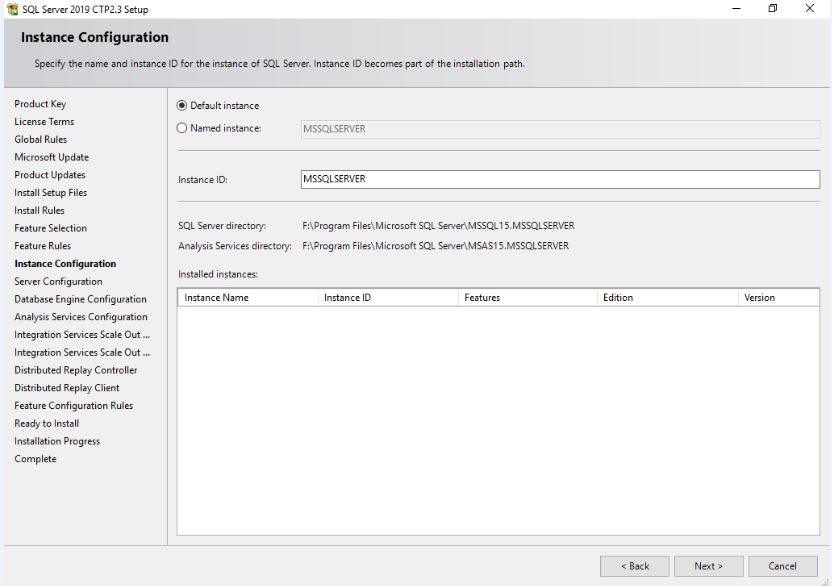Screen dimensions: 832x586
Task: Click the Instance Name column header
Action: pos(248,298)
